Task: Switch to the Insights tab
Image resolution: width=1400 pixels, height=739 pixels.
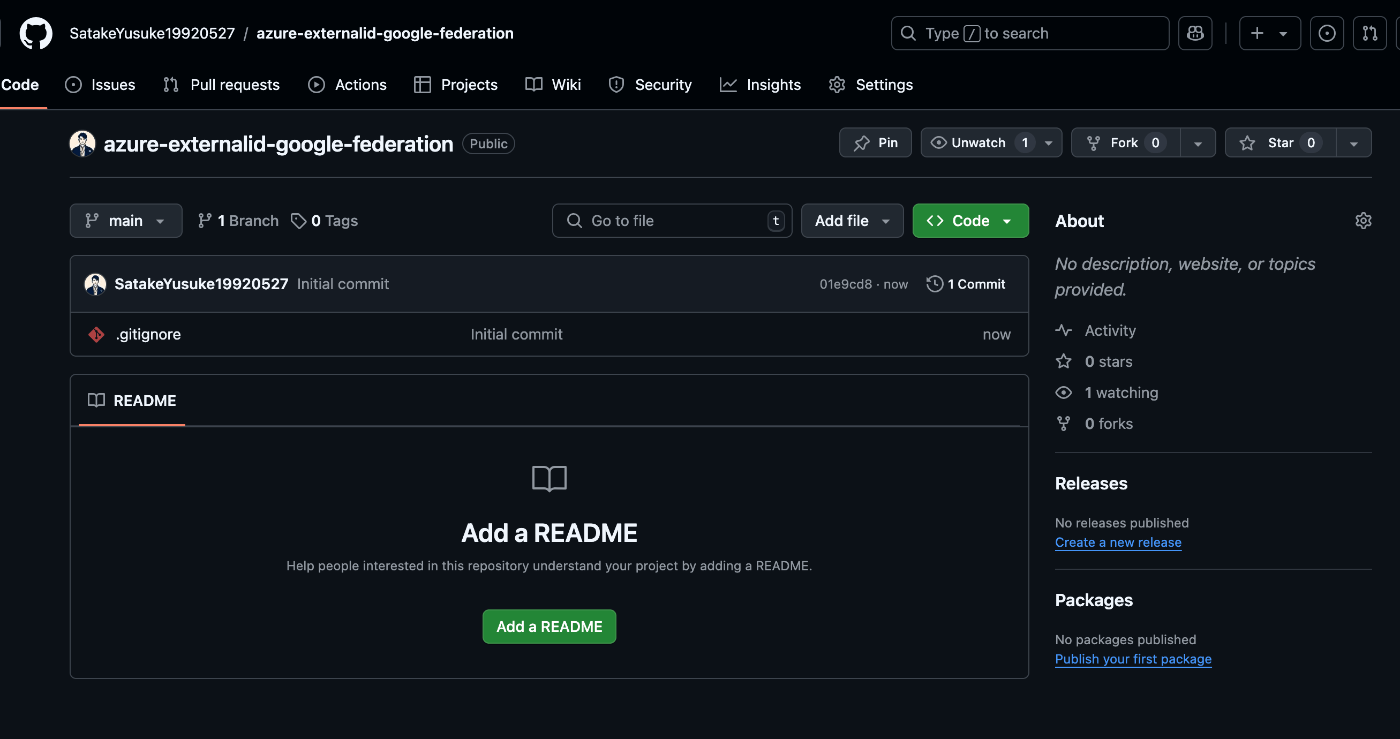Action: click(760, 85)
